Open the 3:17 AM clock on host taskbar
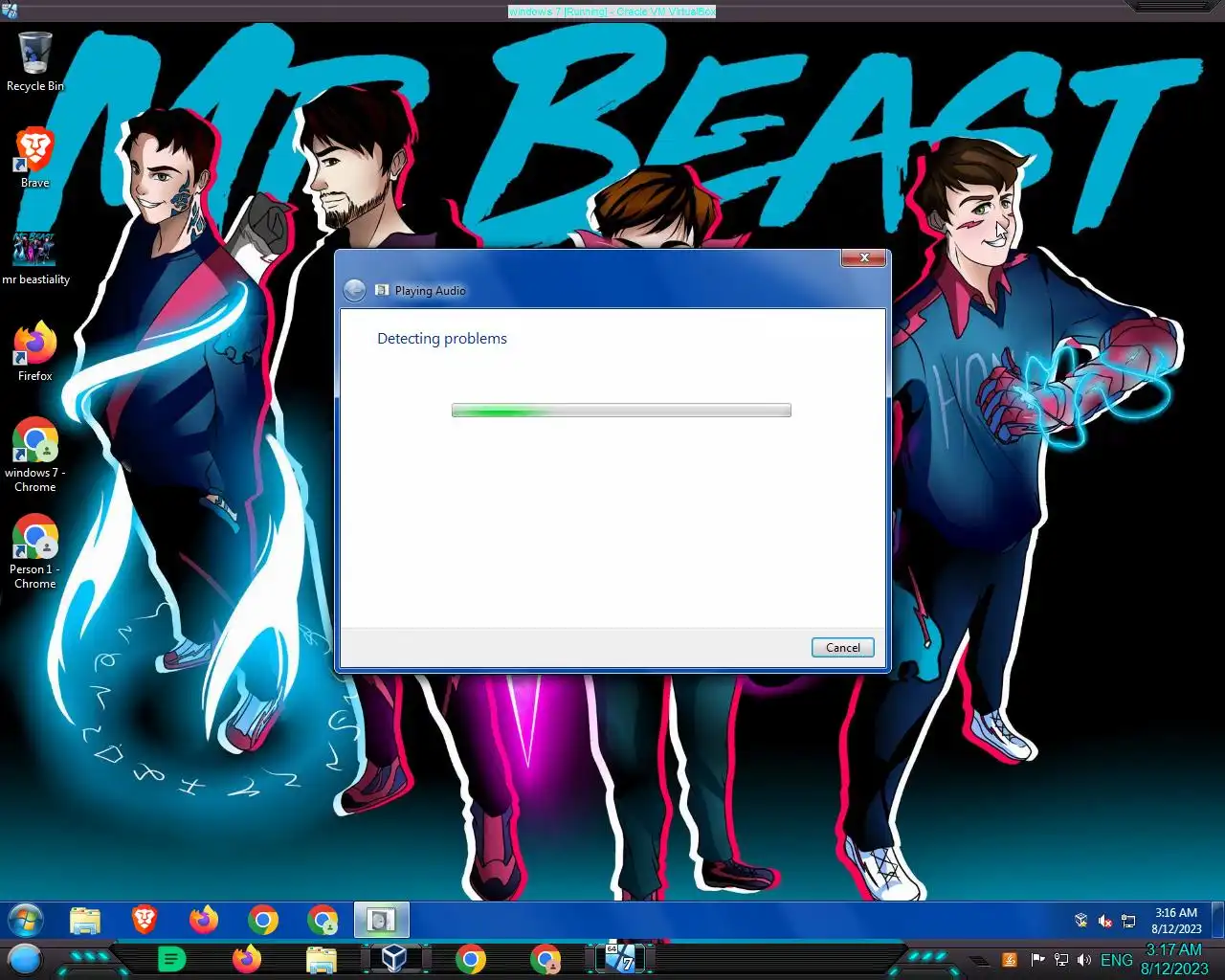The image size is (1225, 980). pos(1174,959)
